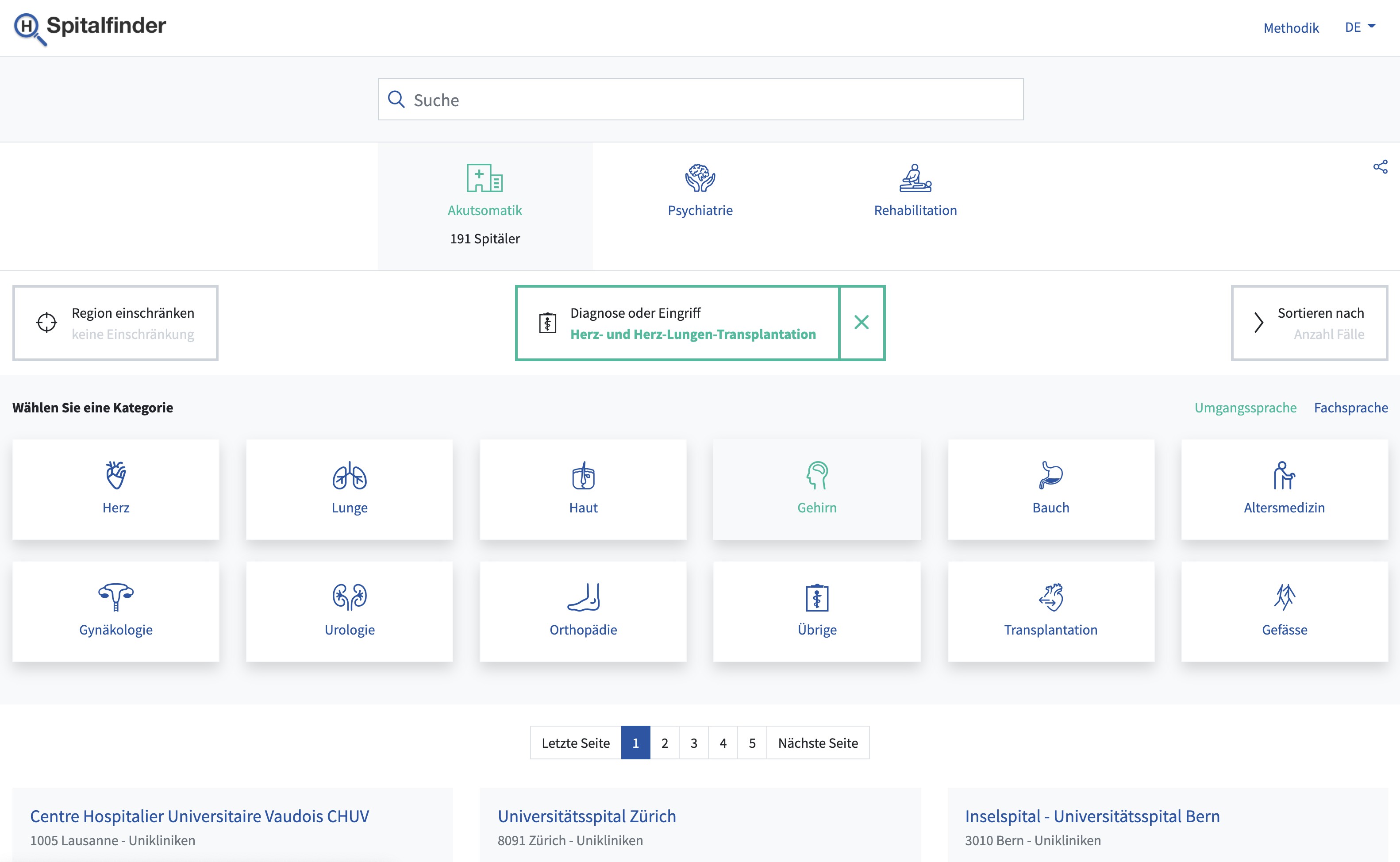1400x862 pixels.
Task: Open the Sortieren nach selector
Action: 1309,323
